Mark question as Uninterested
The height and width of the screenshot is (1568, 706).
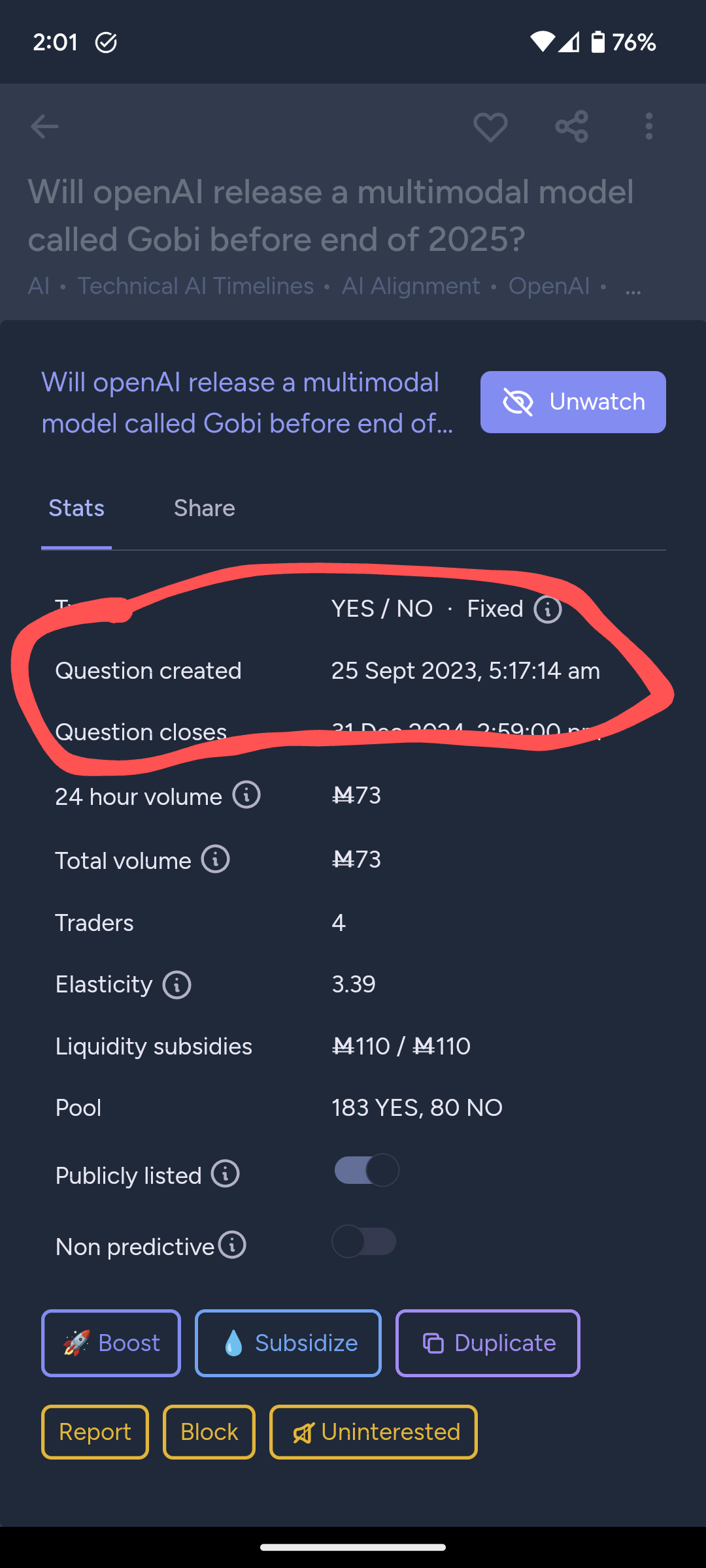(373, 1432)
